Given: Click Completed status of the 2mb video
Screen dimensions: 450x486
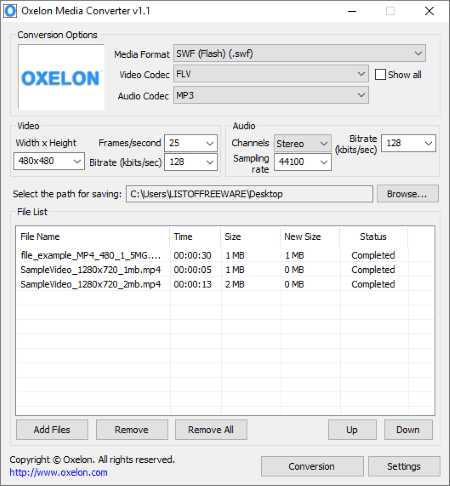Looking at the screenshot, I should tap(373, 284).
